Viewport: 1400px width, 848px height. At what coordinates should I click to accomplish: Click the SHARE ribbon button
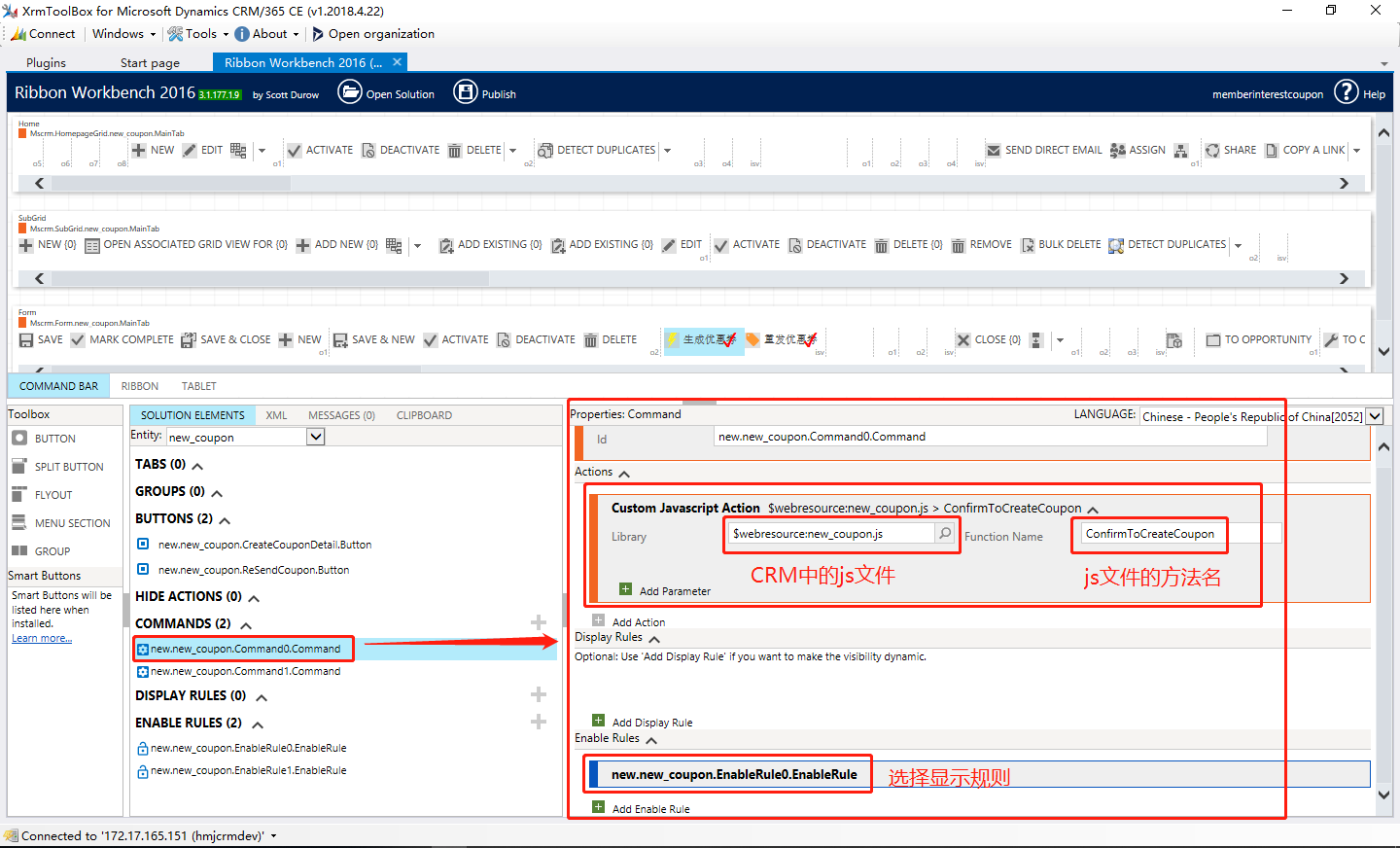click(x=1231, y=150)
